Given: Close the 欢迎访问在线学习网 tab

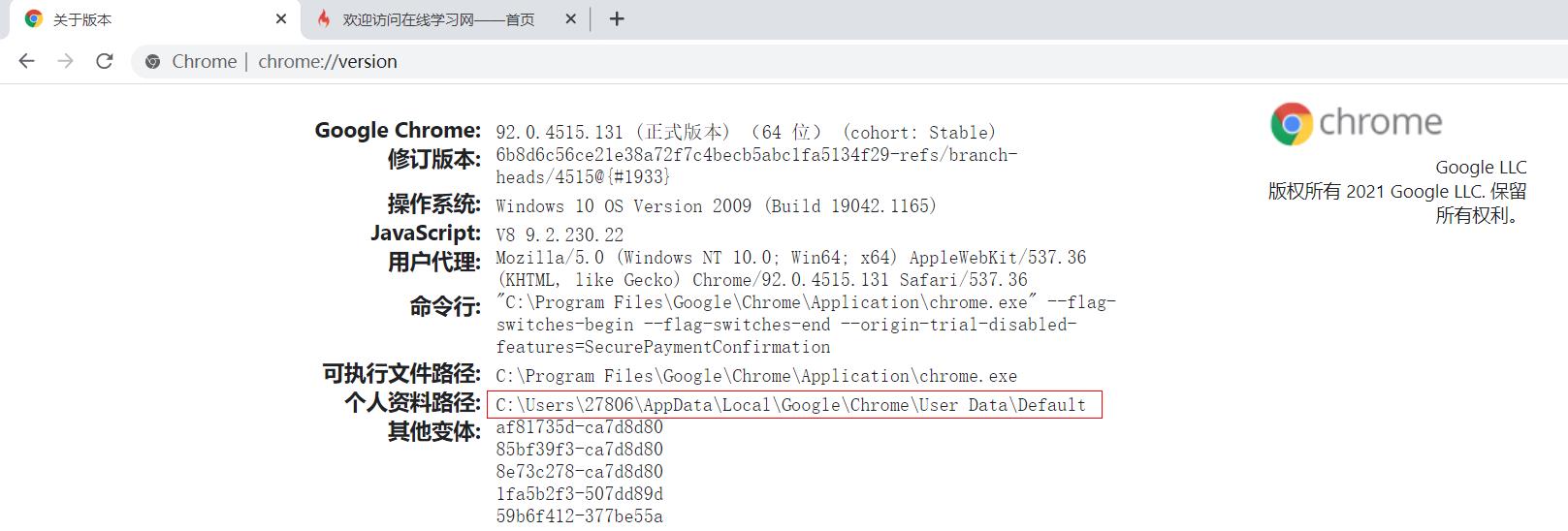Looking at the screenshot, I should pos(570,18).
